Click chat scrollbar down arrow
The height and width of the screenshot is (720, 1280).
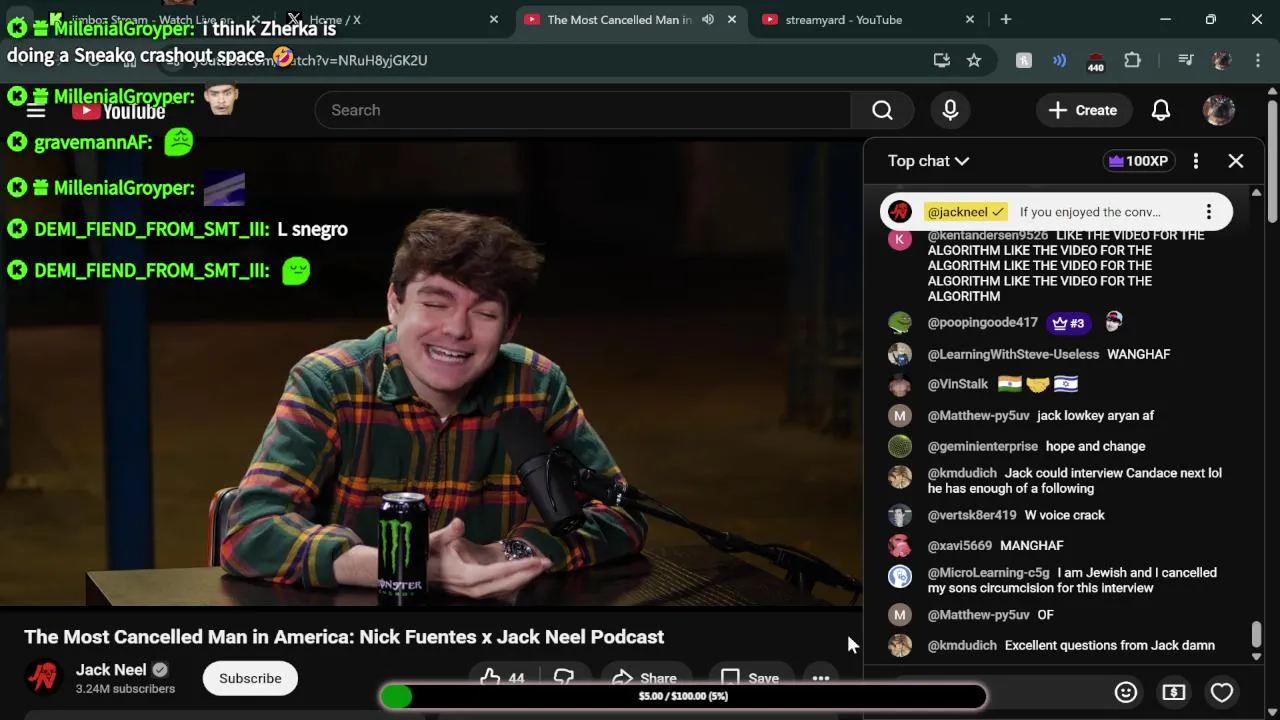click(1256, 657)
